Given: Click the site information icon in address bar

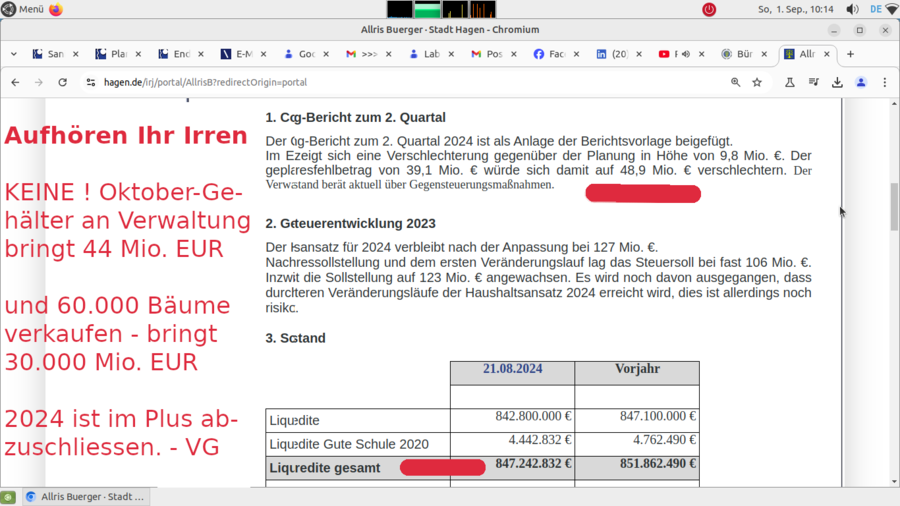Looking at the screenshot, I should [90, 82].
